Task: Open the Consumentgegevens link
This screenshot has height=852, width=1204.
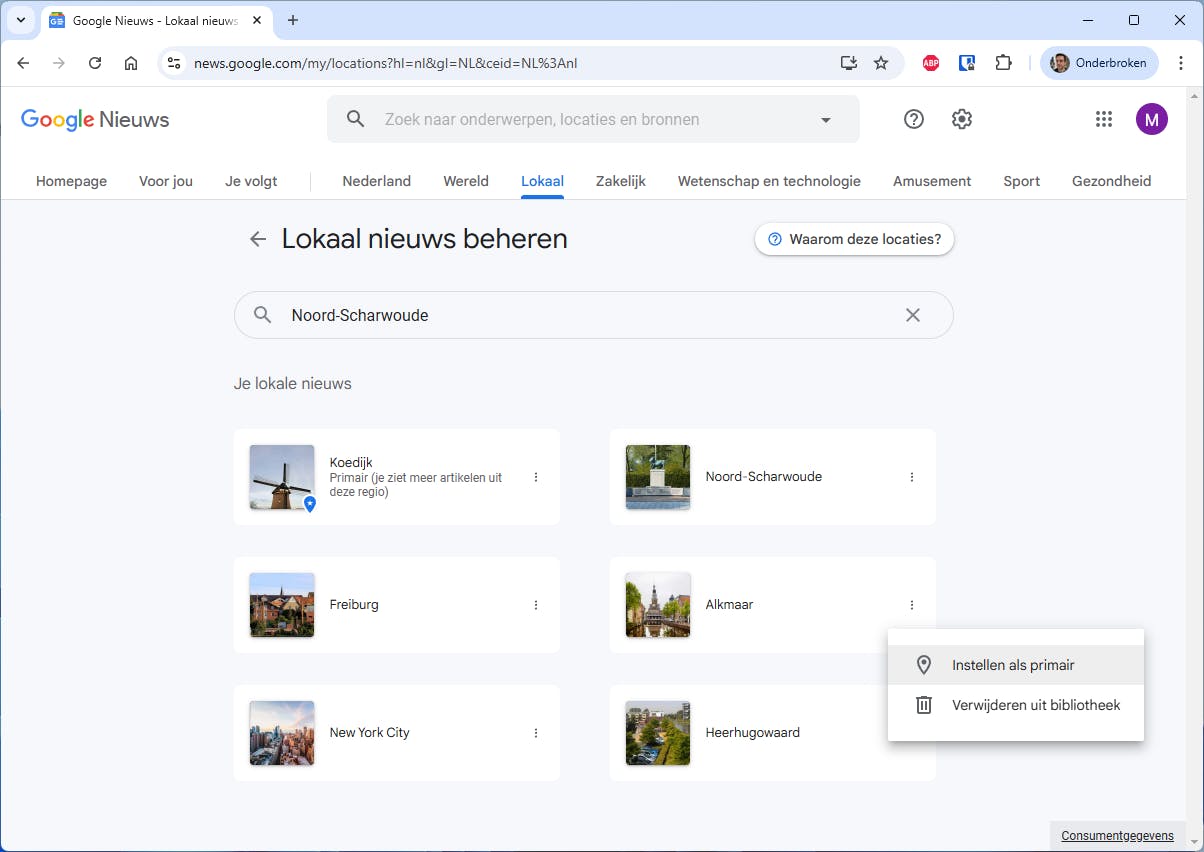Action: click(1117, 835)
